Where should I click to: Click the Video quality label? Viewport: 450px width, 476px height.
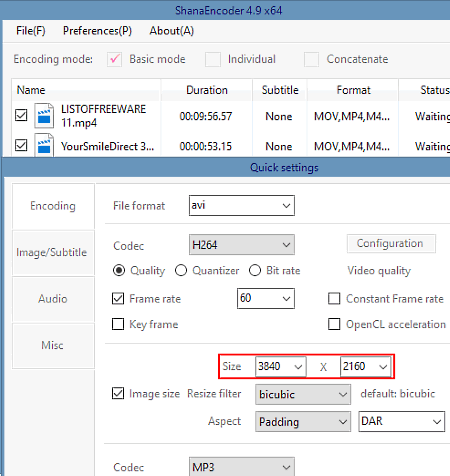pos(379,271)
